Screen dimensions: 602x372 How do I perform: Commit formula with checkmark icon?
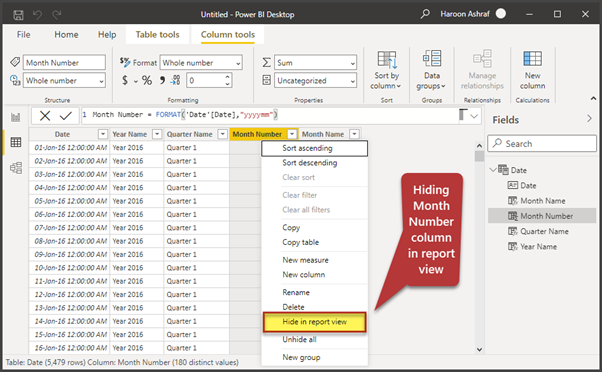[66, 116]
